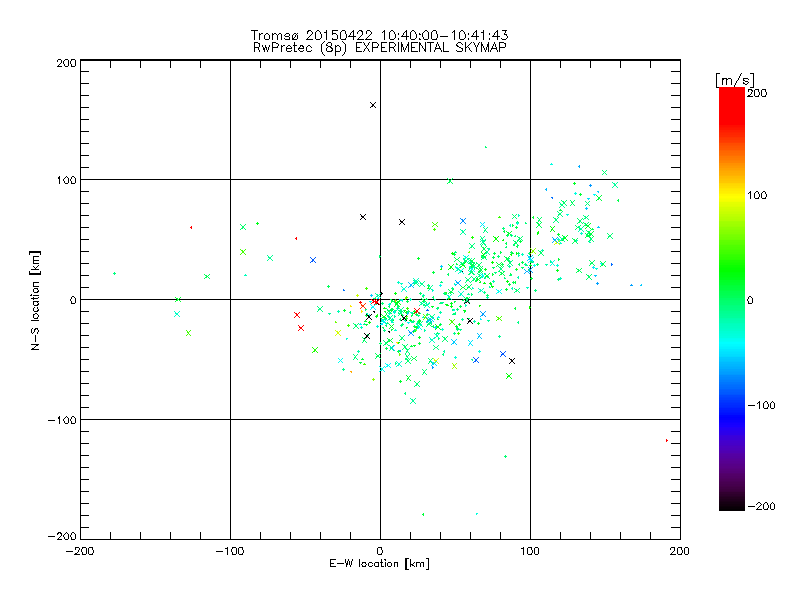Viewport: 800px width, 600px height.
Task: Select the far-left green dot near E-W -178
Action: point(114,273)
